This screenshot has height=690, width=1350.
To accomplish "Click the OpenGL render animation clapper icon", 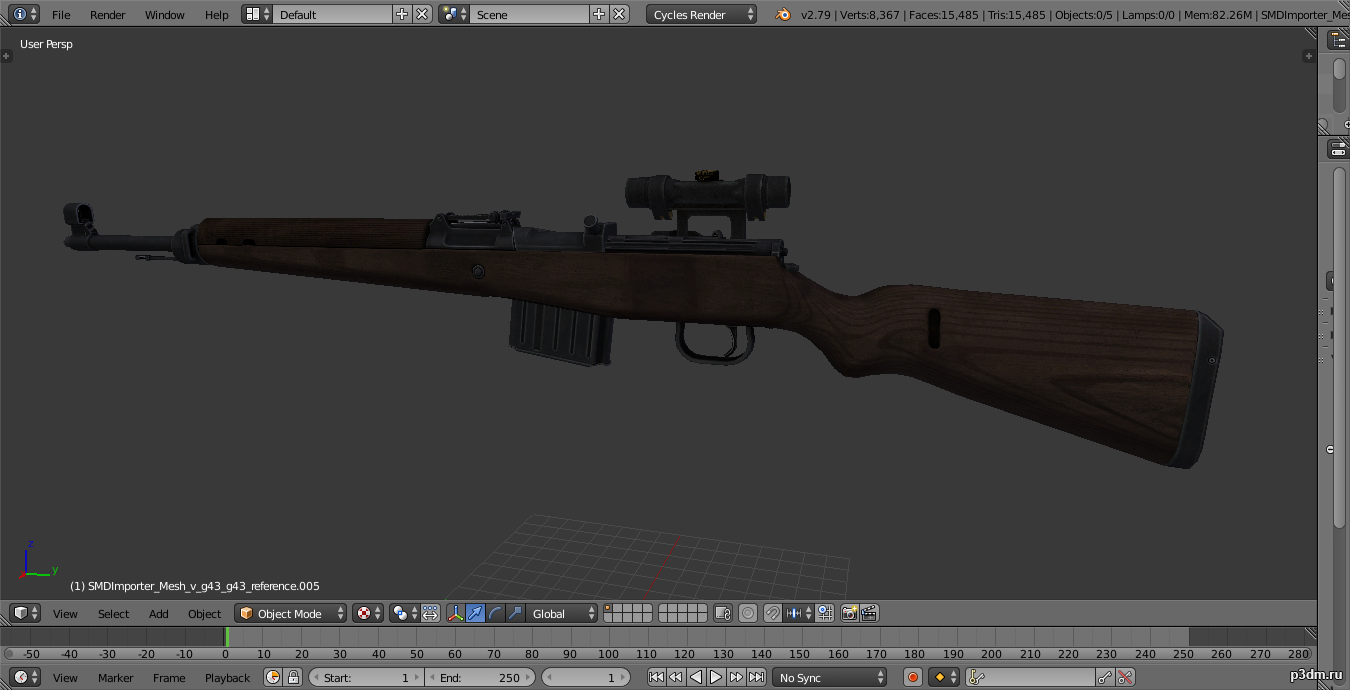I will 869,613.
